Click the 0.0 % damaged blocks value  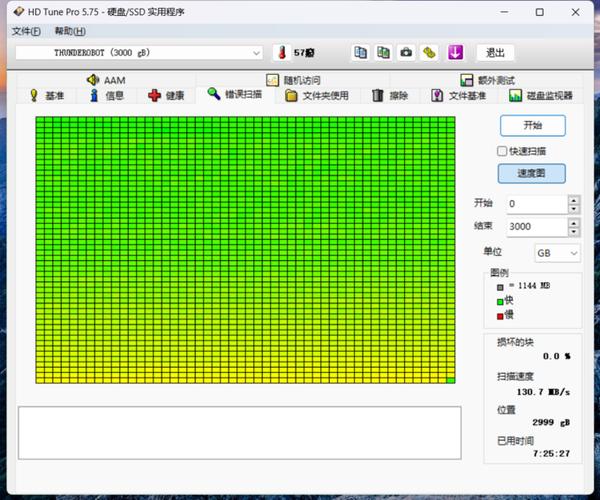pyautogui.click(x=557, y=356)
